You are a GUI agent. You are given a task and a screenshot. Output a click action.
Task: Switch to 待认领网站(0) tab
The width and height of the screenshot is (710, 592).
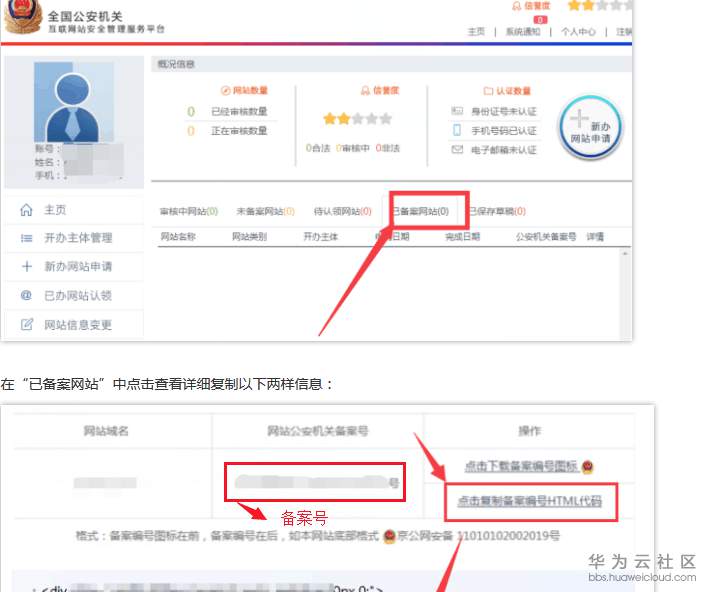pyautogui.click(x=343, y=211)
